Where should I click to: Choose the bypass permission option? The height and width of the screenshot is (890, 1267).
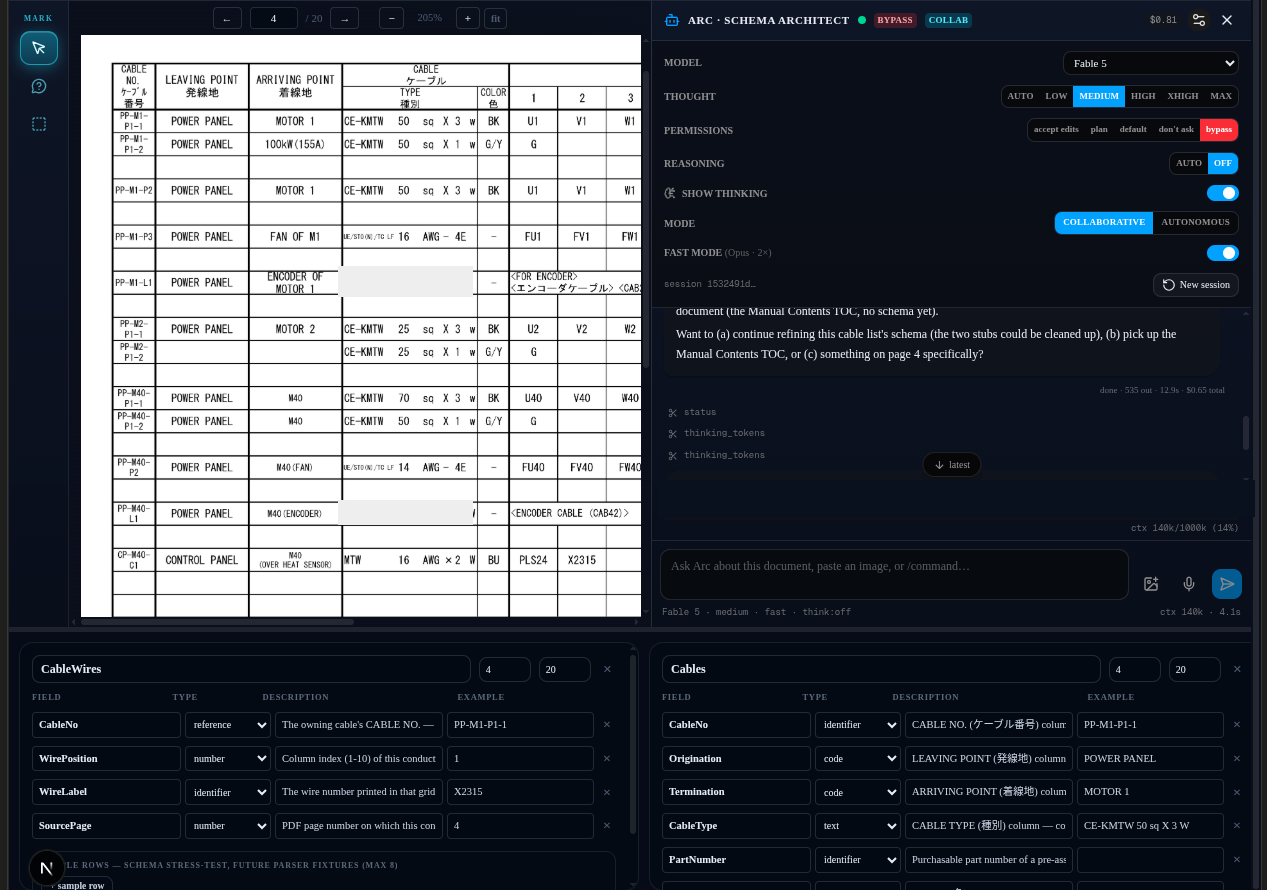pyautogui.click(x=1219, y=130)
